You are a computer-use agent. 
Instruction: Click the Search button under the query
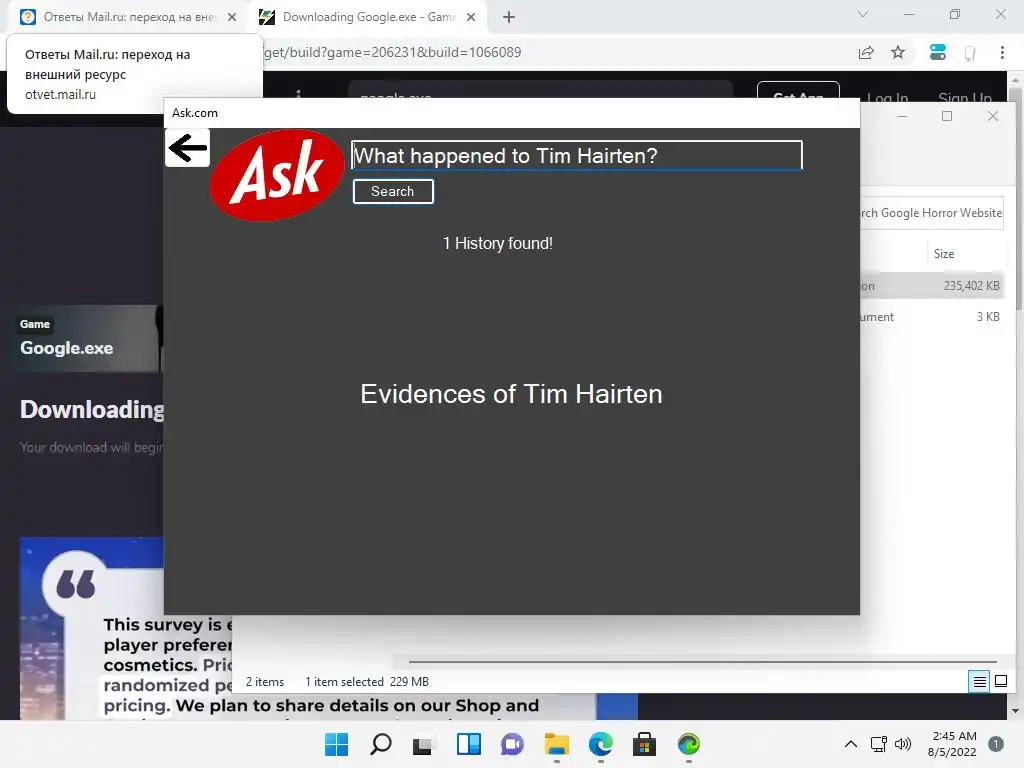click(393, 191)
